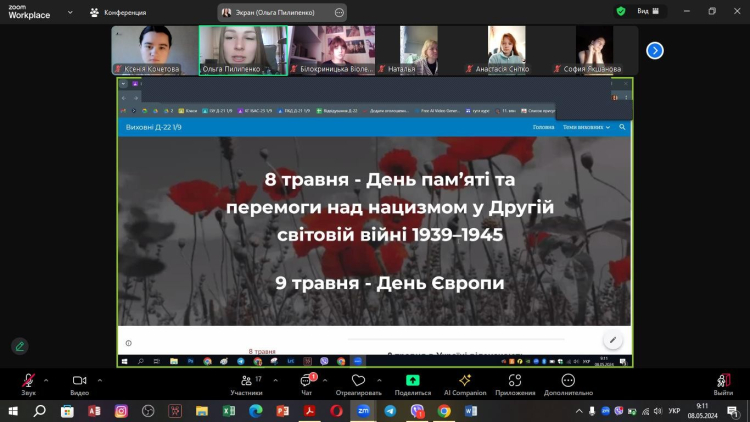Open Telegram from the Windows taskbar
The height and width of the screenshot is (422, 750).
pos(390,410)
